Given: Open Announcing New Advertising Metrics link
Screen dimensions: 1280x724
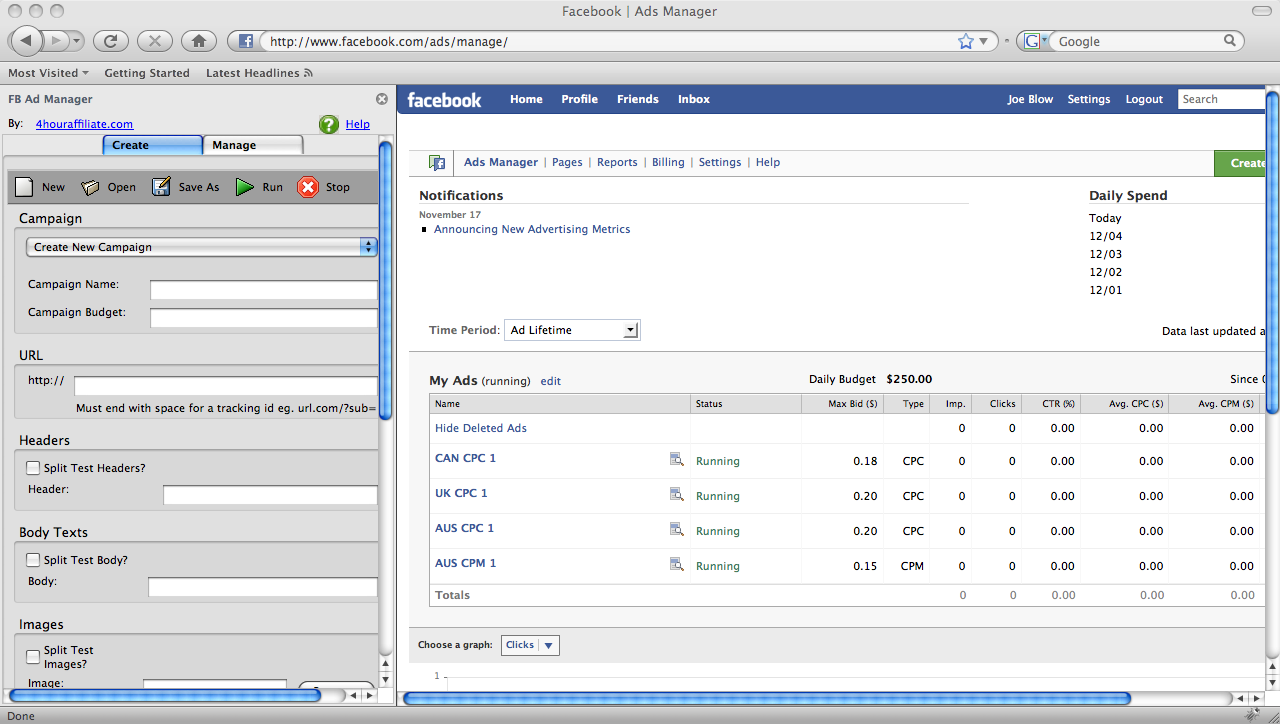Looking at the screenshot, I should (532, 229).
